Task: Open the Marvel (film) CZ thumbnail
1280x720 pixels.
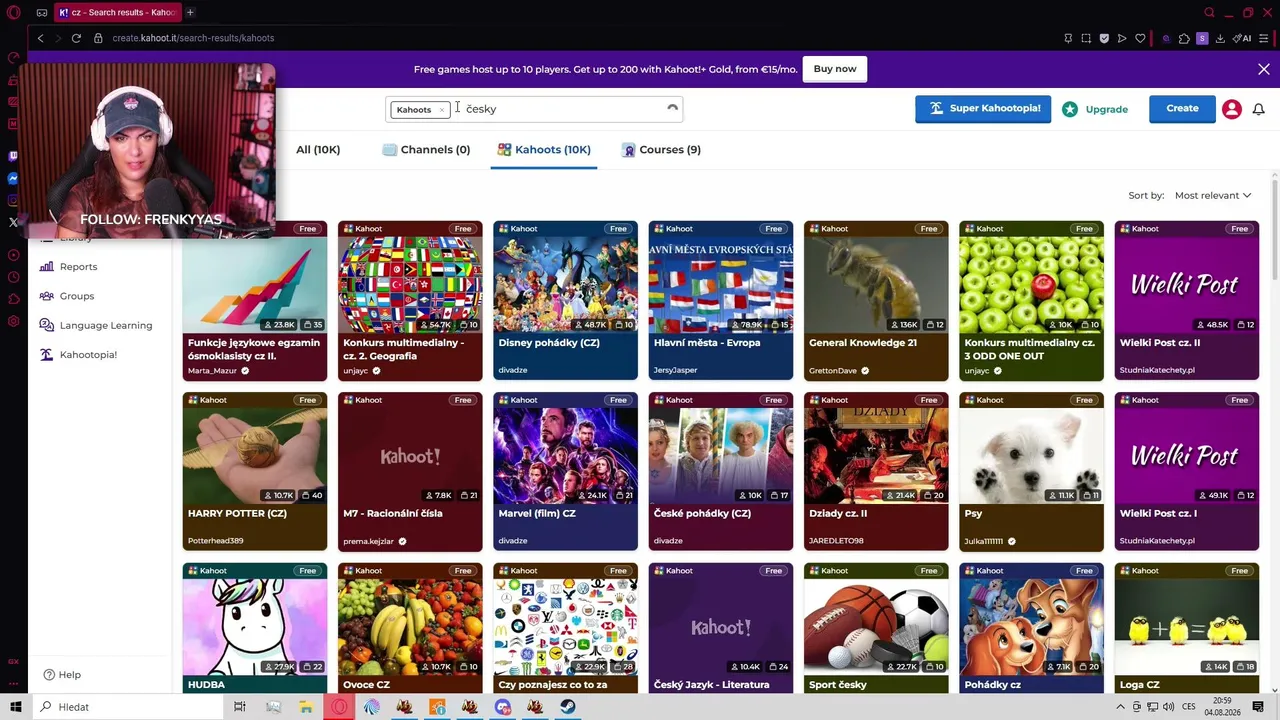Action: (565, 456)
